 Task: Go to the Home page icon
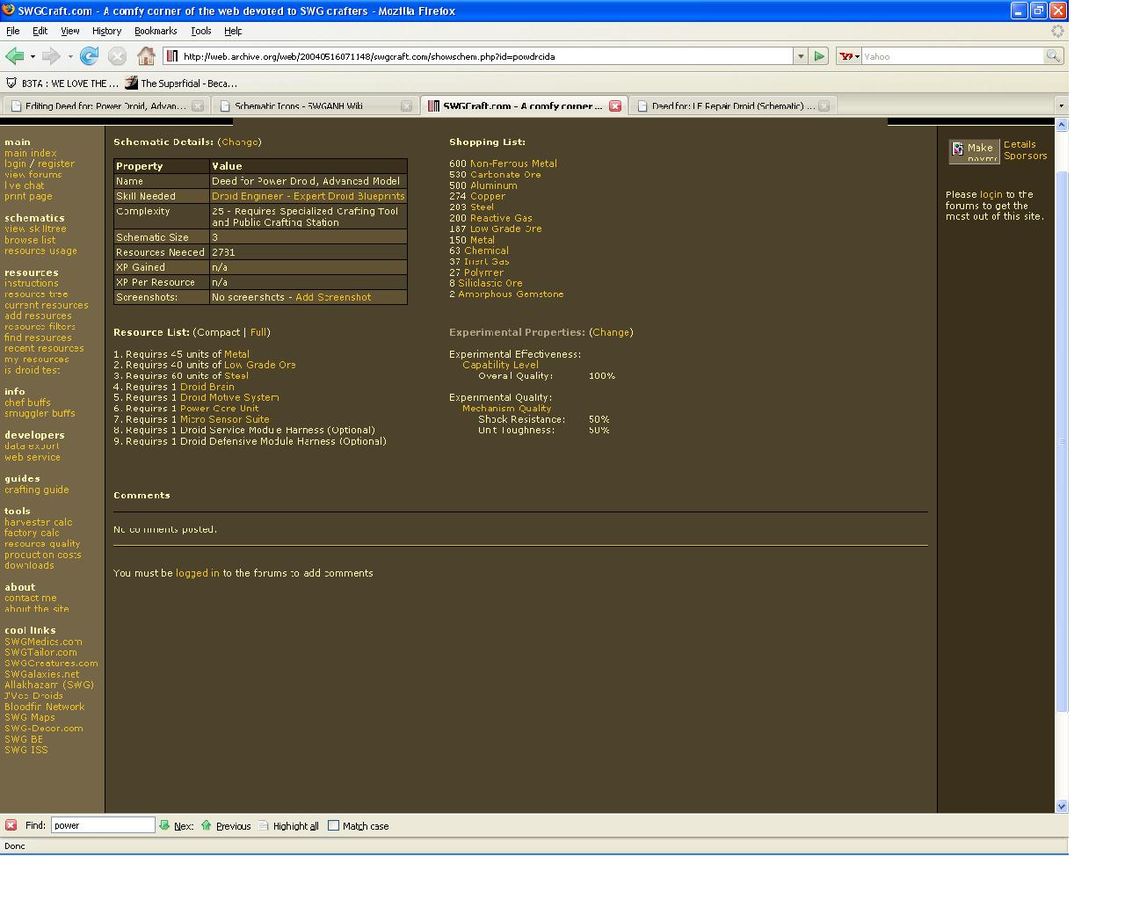(146, 56)
